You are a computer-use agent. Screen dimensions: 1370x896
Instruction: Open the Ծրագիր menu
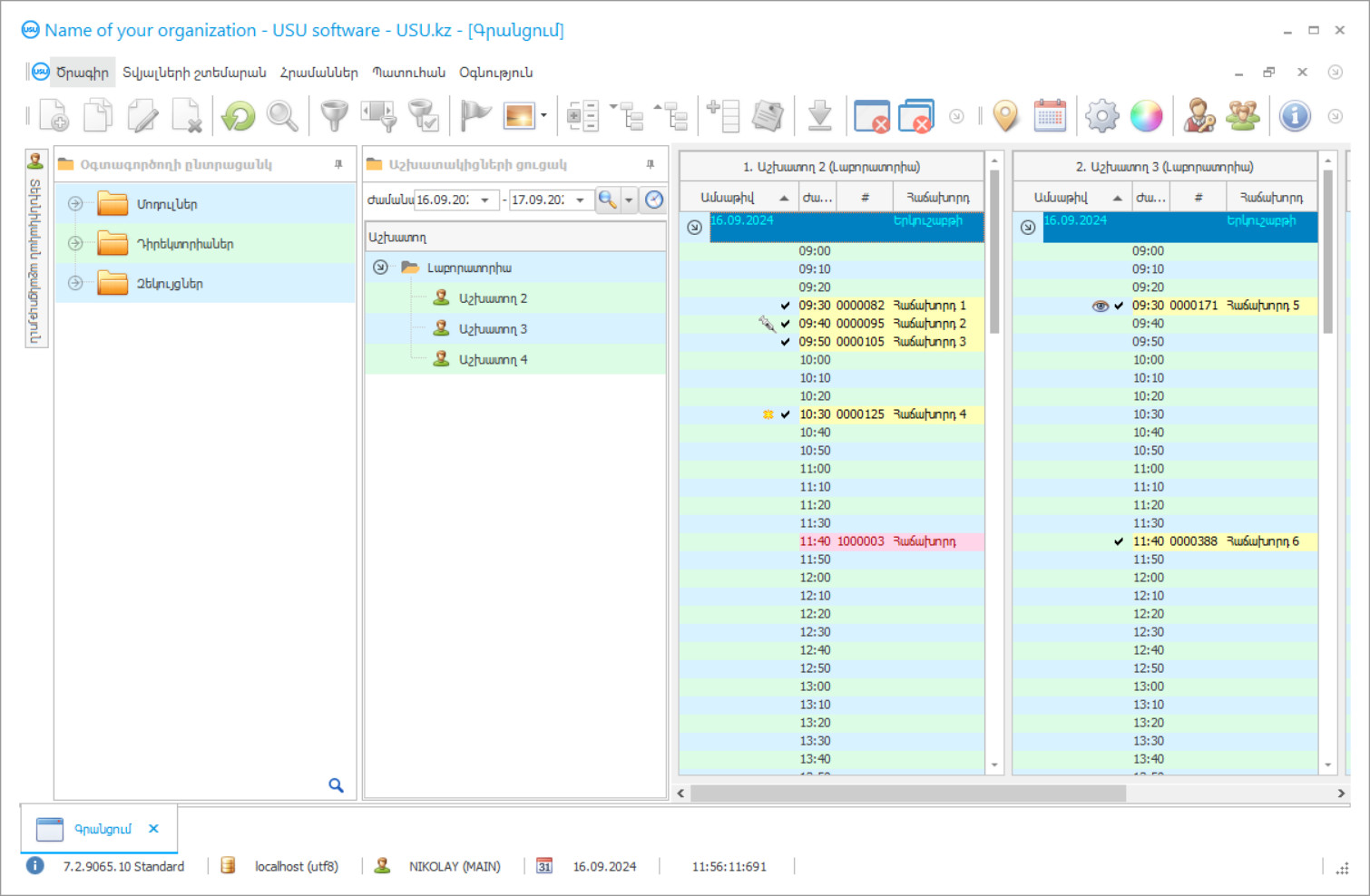[82, 73]
